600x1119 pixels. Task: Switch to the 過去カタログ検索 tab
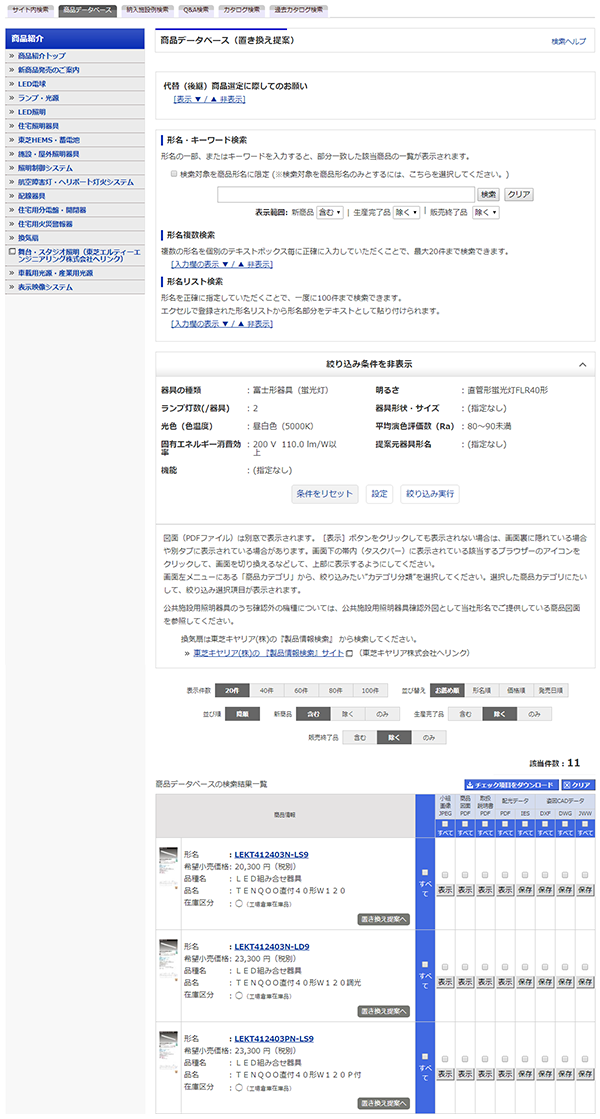pos(298,10)
